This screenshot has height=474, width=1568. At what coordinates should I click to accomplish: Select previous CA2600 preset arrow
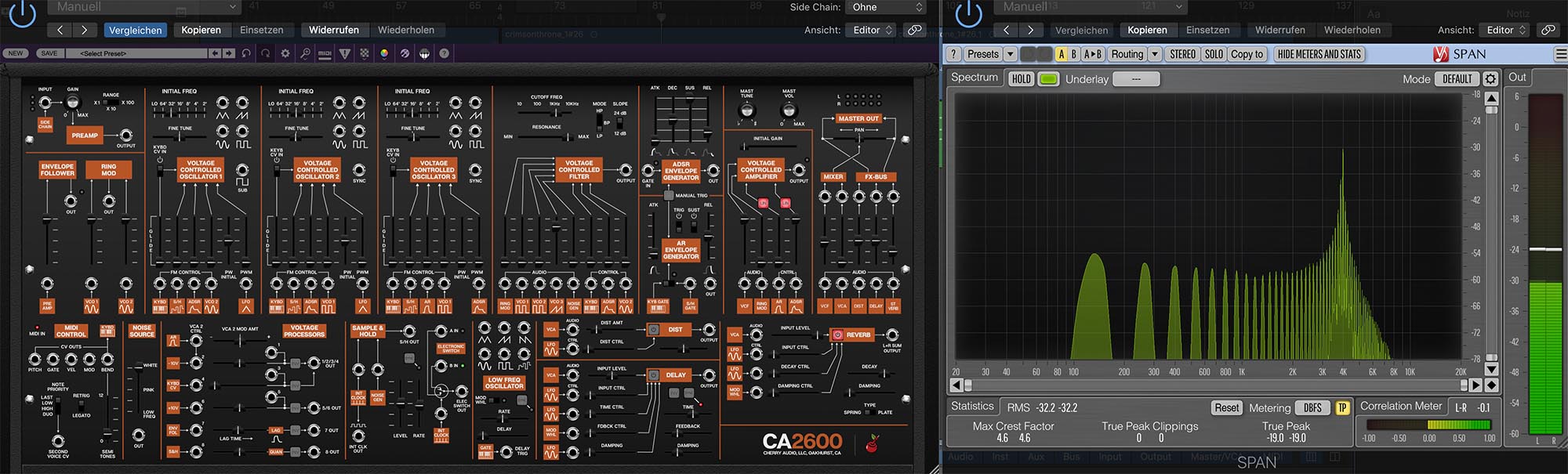coord(214,53)
